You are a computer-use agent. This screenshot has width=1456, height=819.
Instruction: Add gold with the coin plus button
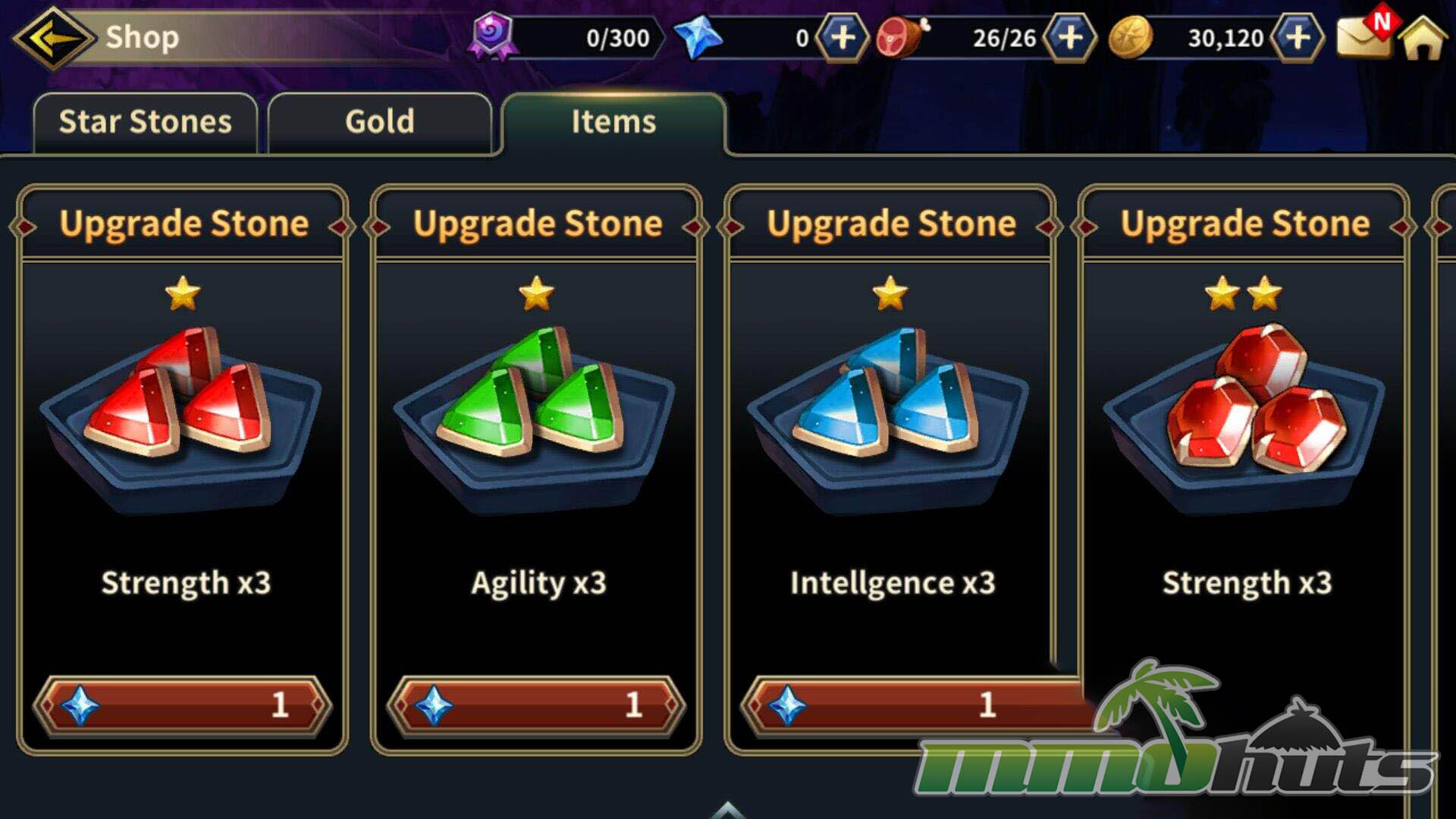pos(1298,37)
